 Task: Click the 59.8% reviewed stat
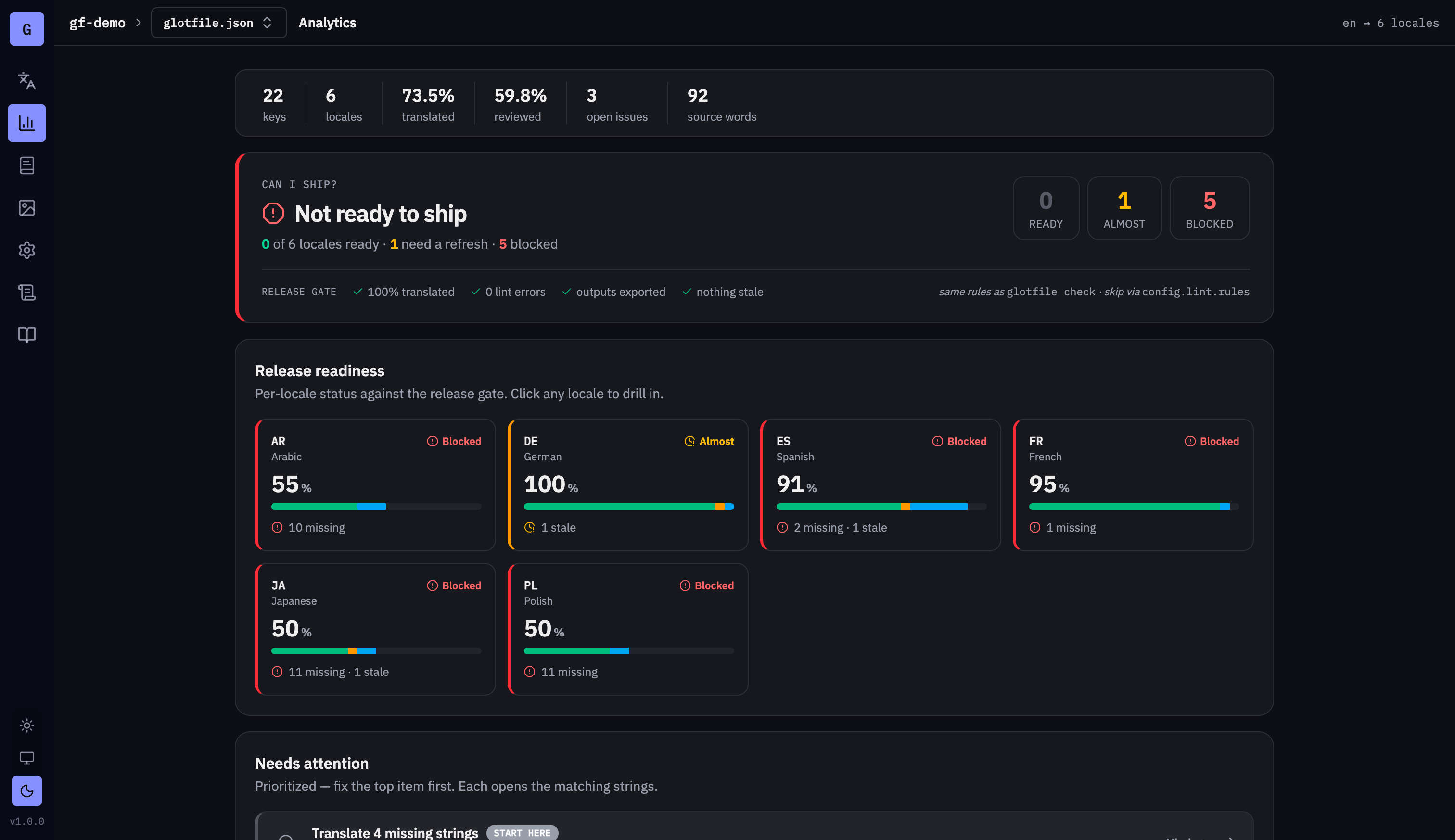coord(520,104)
